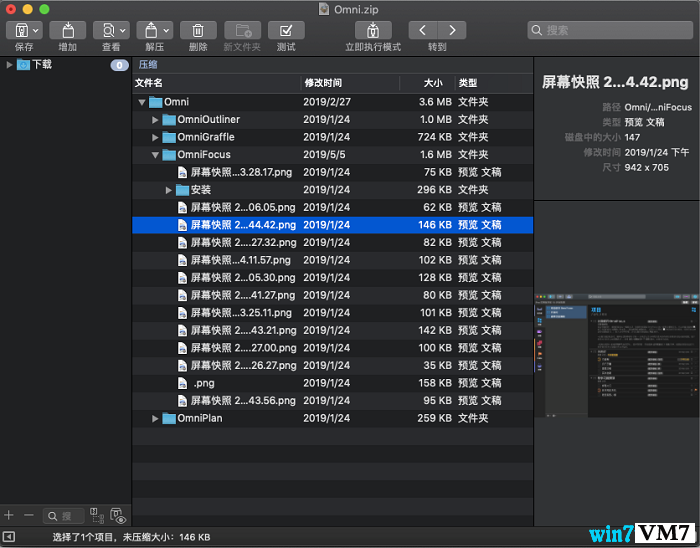Expand the 下载 sidebar item

point(9,65)
